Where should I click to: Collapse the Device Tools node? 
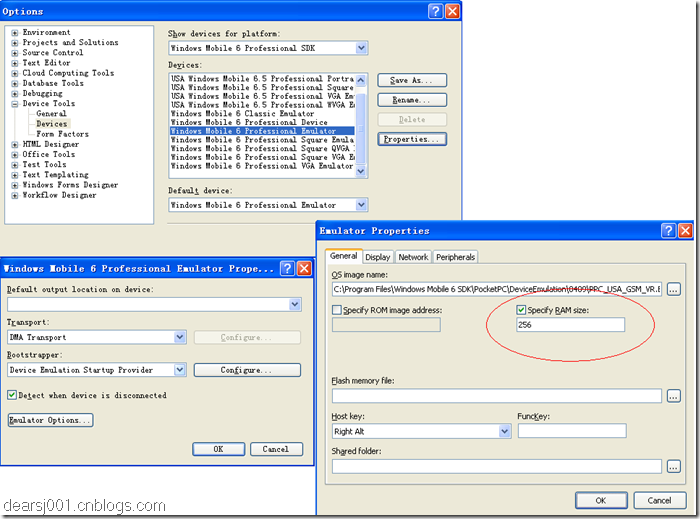[x=15, y=104]
